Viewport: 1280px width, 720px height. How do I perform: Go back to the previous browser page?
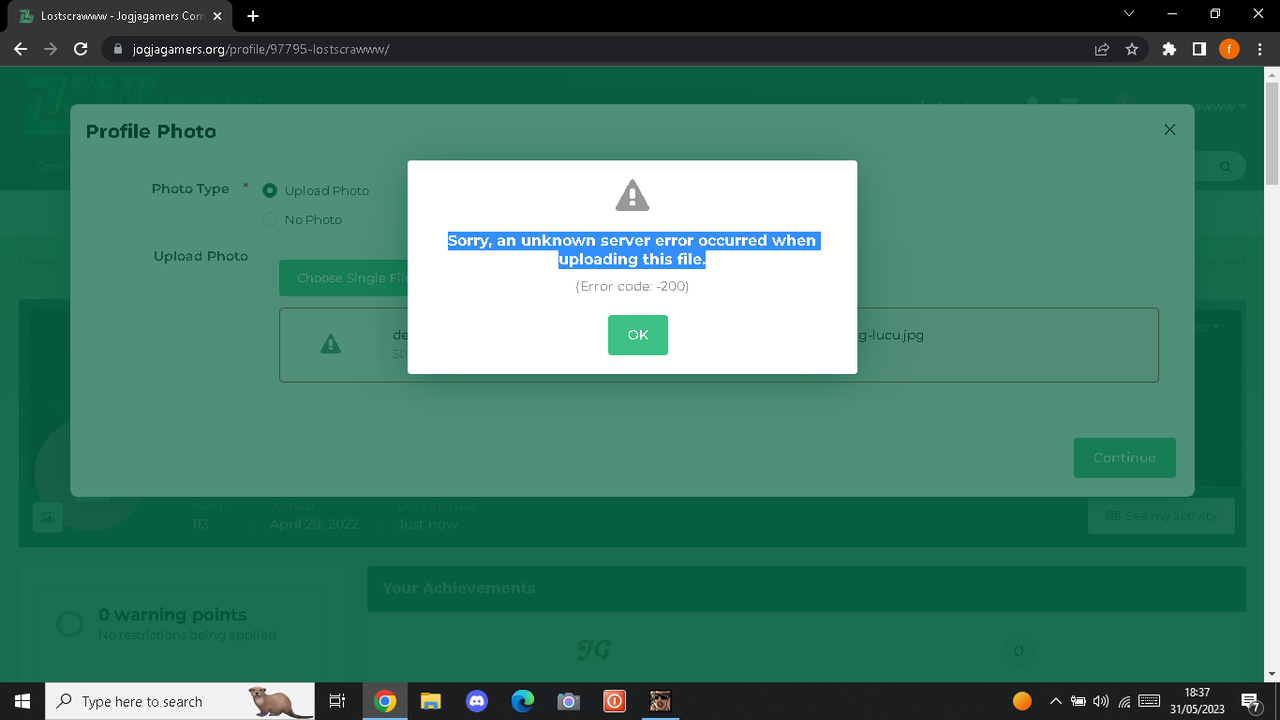(x=20, y=48)
